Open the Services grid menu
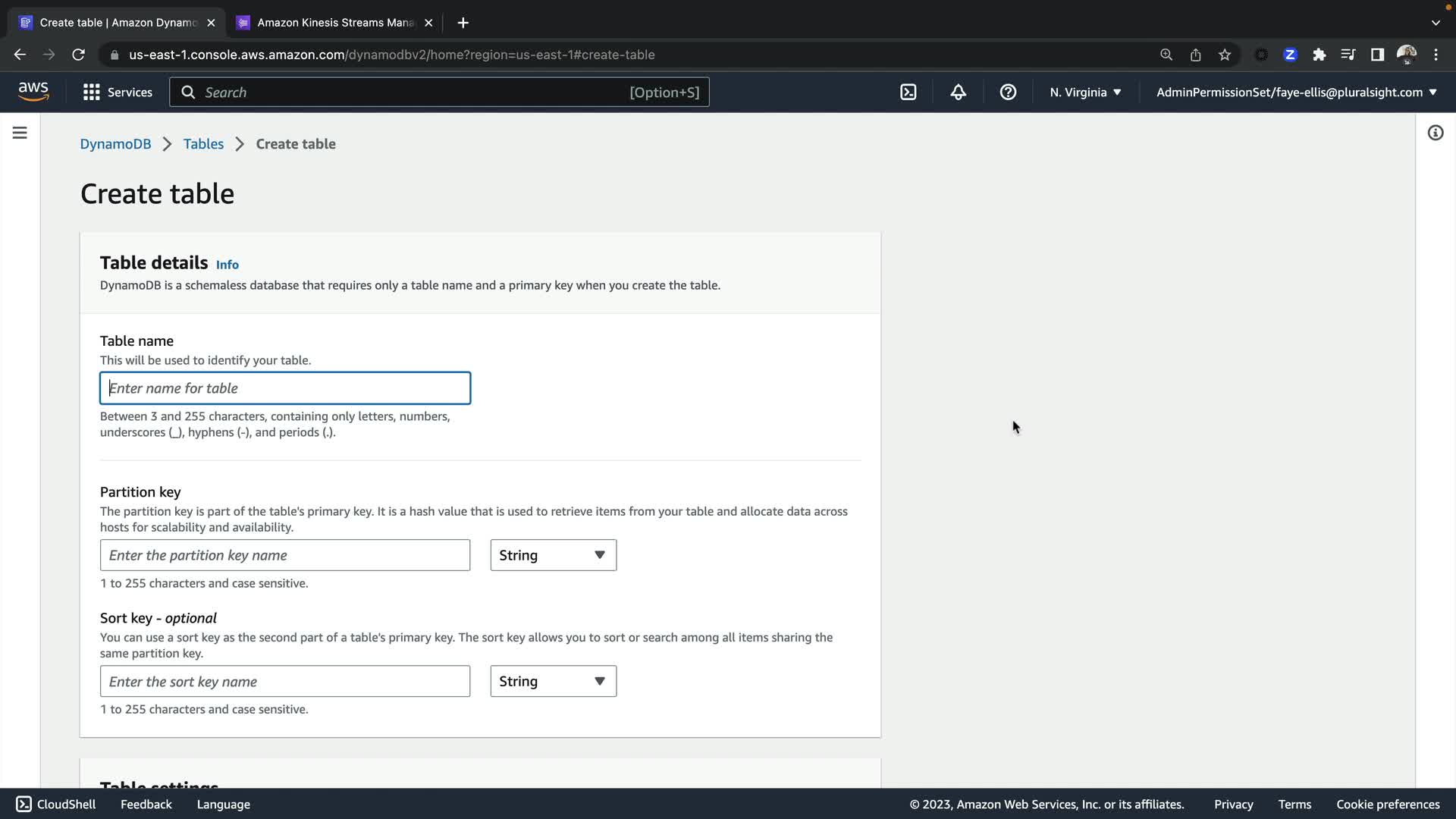This screenshot has height=819, width=1456. click(x=118, y=93)
